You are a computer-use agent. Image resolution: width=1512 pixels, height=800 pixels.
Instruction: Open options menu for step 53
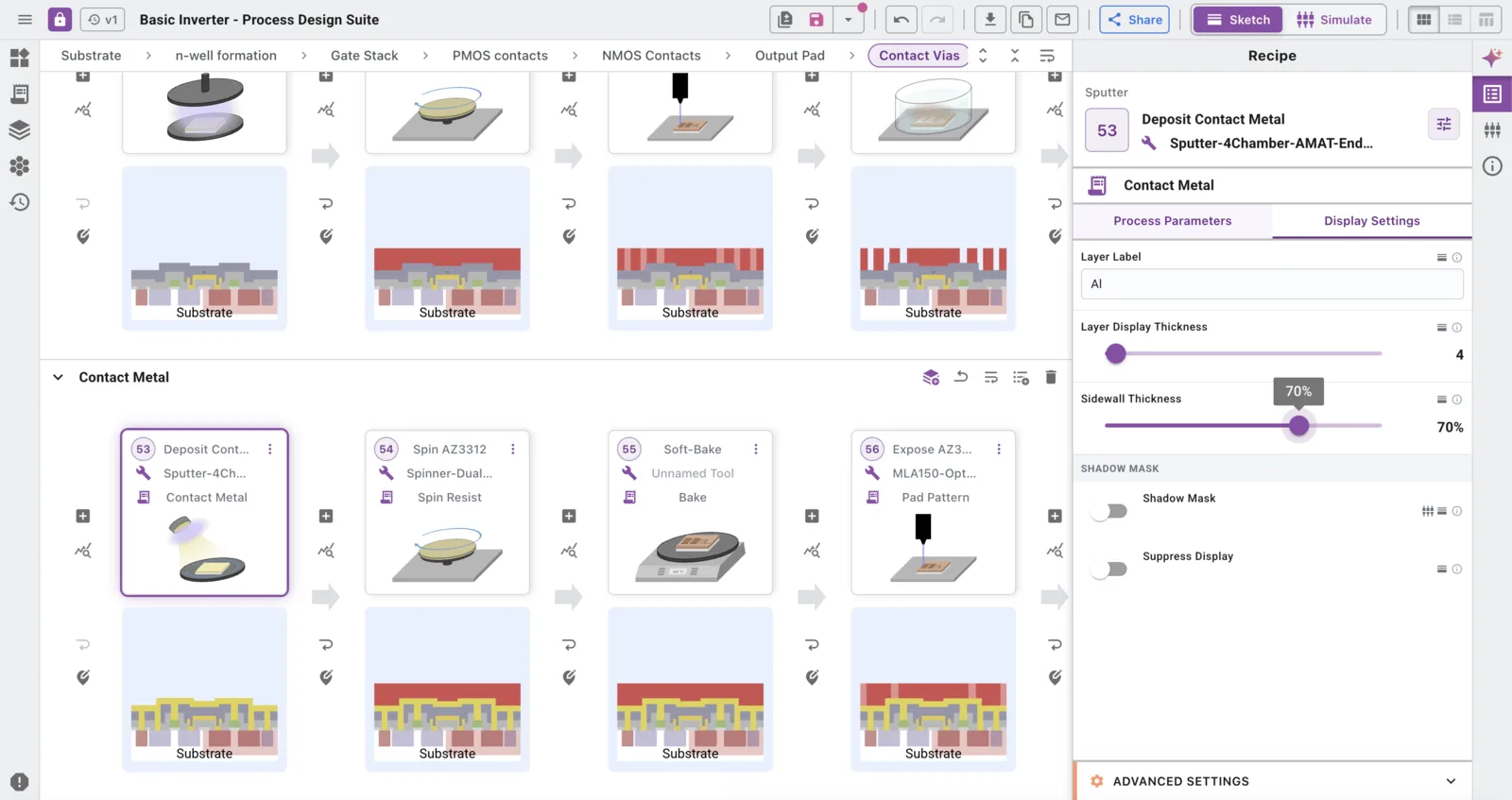pos(270,450)
